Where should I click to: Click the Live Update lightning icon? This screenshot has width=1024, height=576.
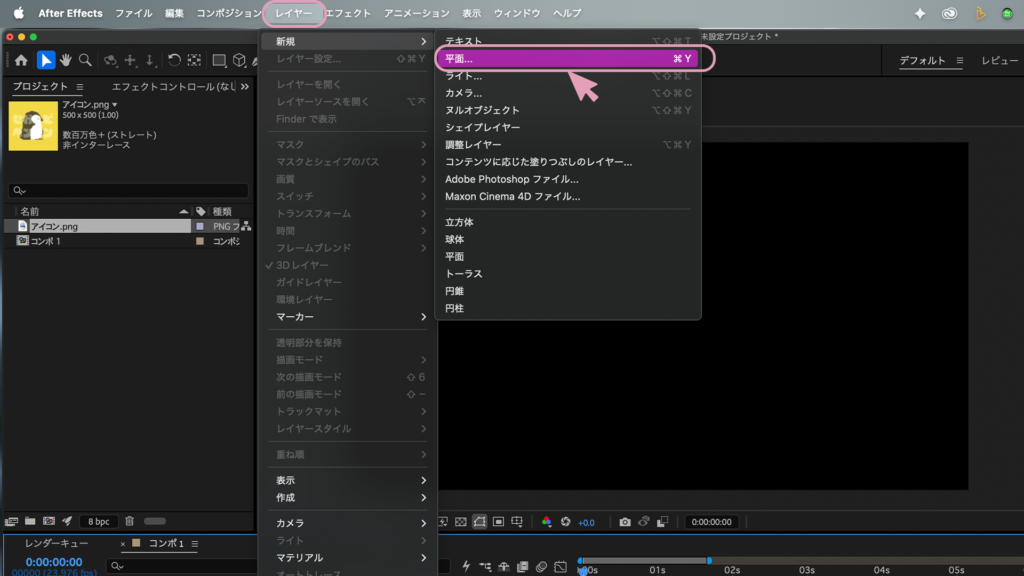466,566
